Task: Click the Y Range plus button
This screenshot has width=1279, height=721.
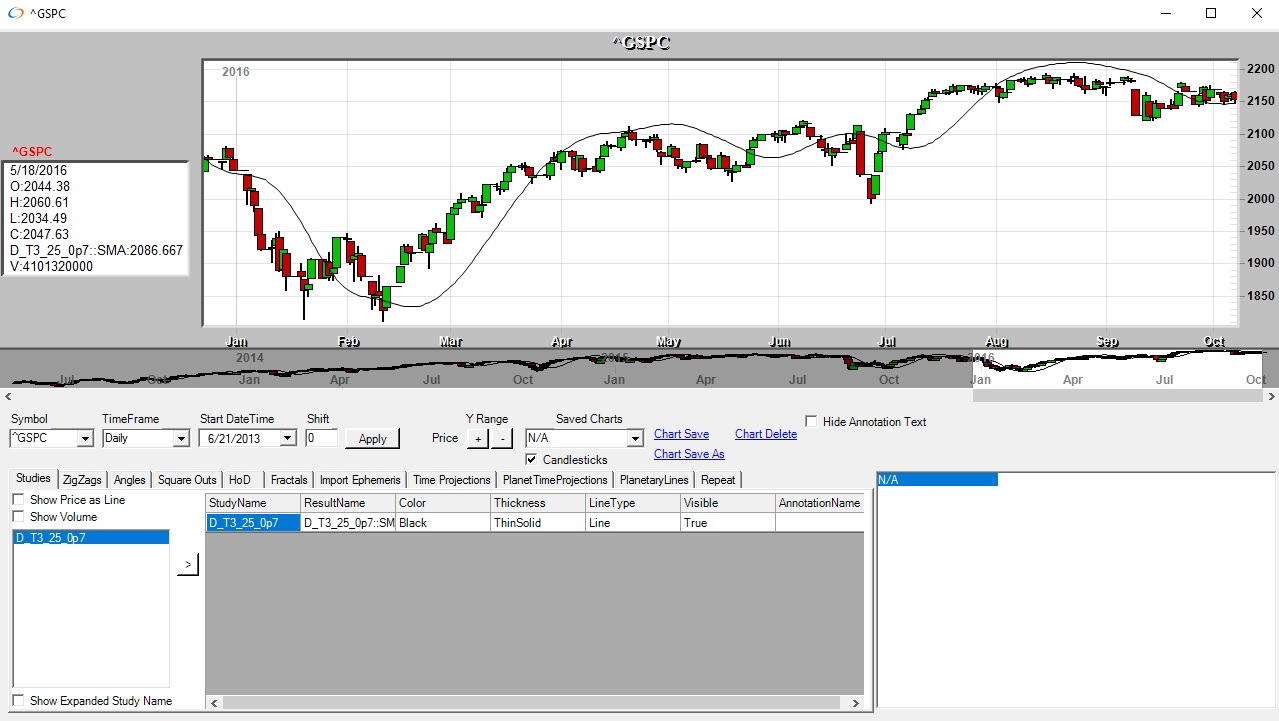Action: click(x=477, y=439)
